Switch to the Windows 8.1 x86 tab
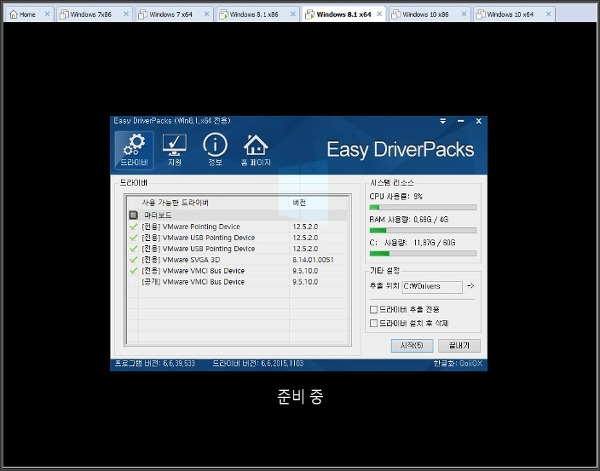 (x=254, y=15)
